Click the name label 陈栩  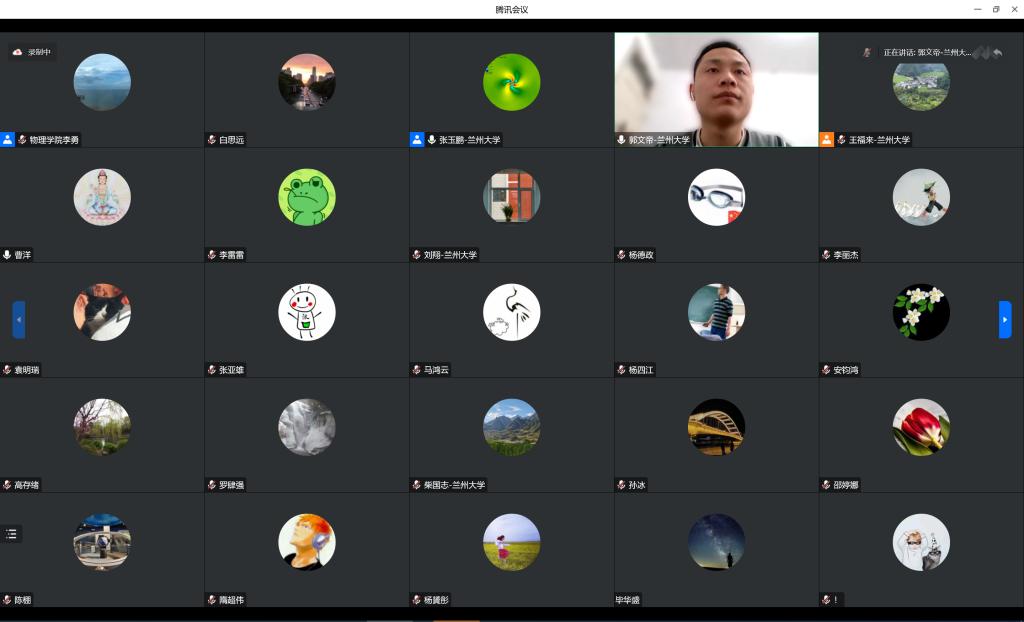(23, 600)
